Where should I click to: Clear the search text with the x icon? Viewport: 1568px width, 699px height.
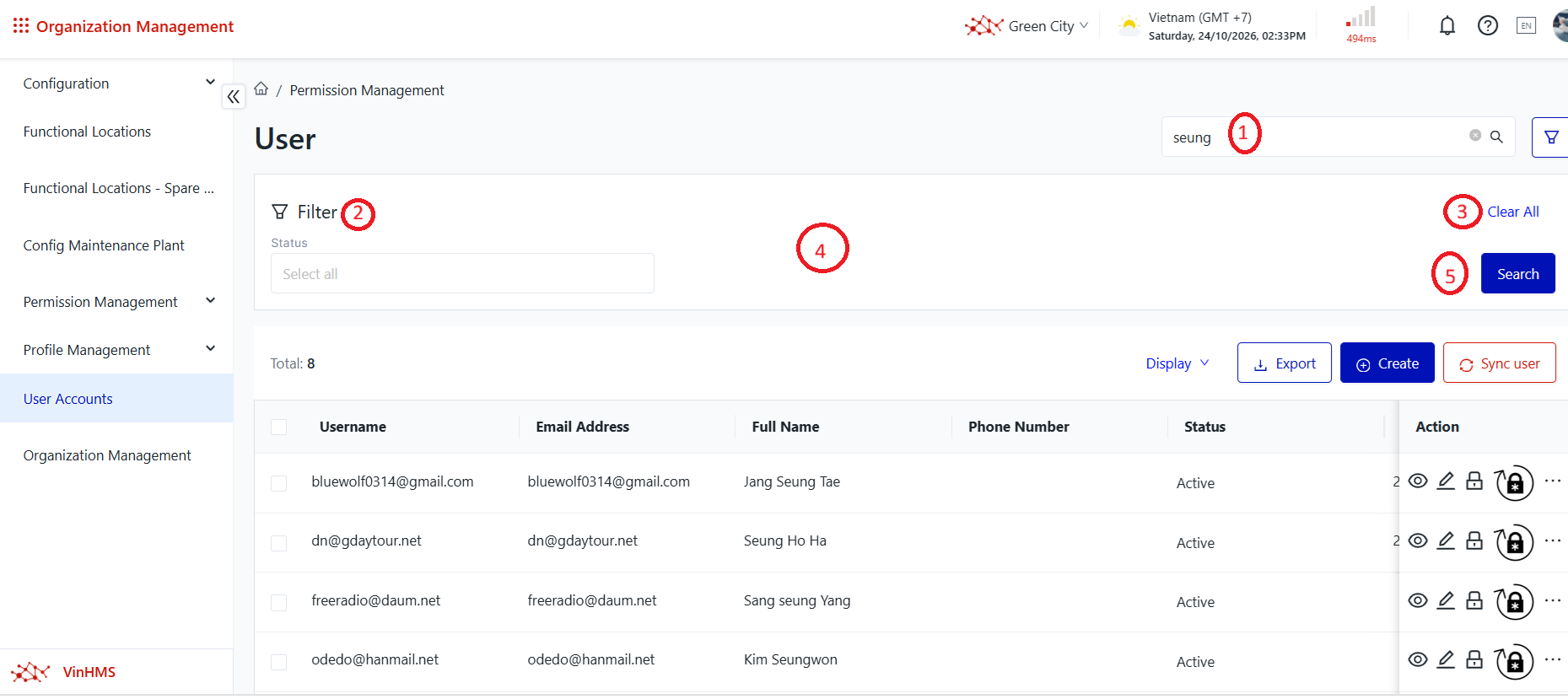(x=1475, y=136)
